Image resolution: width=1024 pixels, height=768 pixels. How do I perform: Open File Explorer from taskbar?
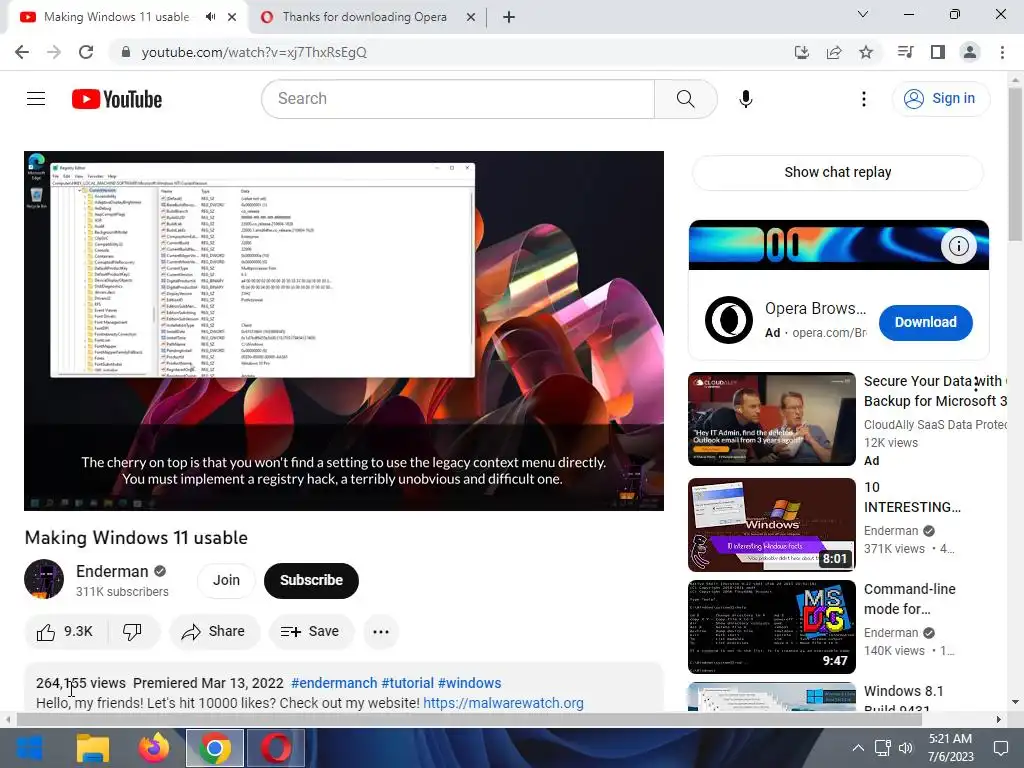click(93, 748)
